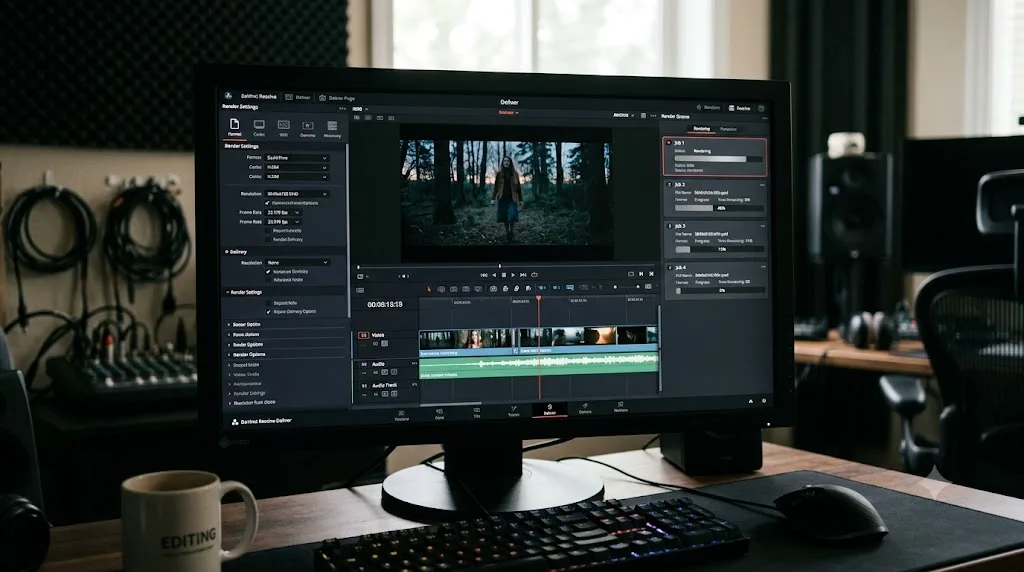The width and height of the screenshot is (1024, 572).
Task: Adjust the timeline zoom slider in toolbar
Action: coord(627,287)
